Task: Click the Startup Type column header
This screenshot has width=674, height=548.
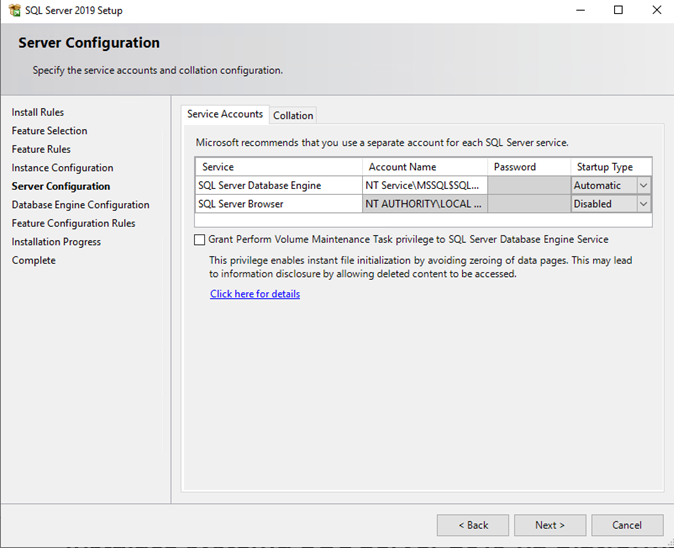Action: (611, 167)
